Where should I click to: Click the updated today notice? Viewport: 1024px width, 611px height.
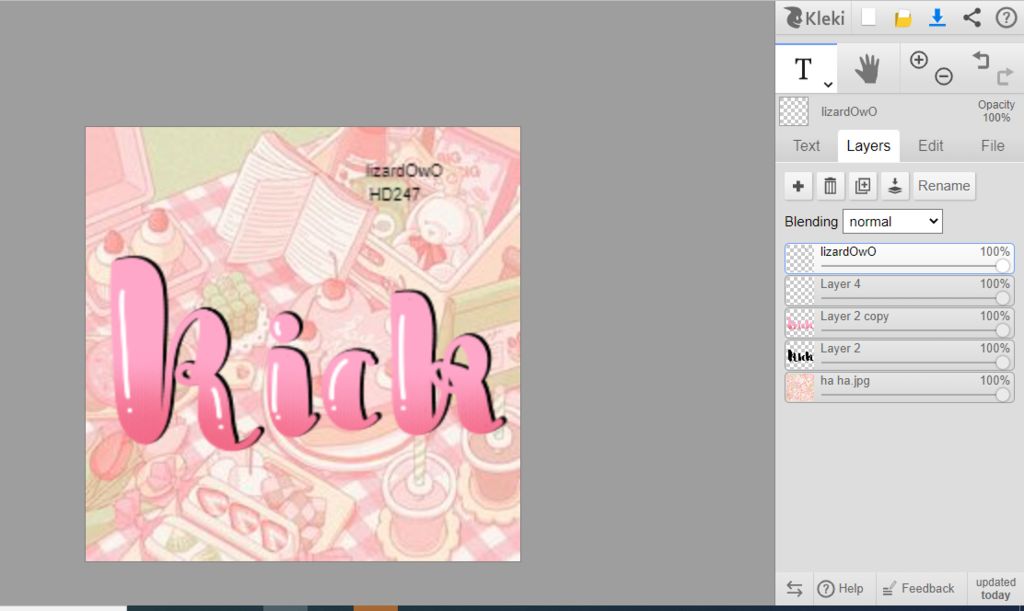click(995, 588)
